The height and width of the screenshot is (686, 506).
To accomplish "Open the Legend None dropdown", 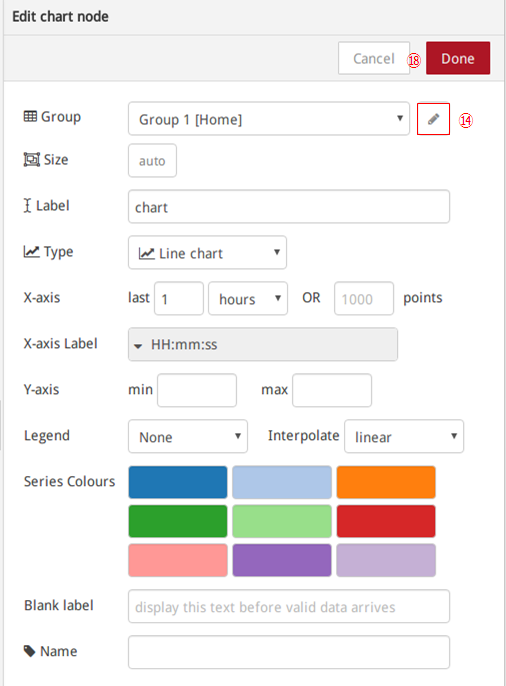I will coord(188,436).
